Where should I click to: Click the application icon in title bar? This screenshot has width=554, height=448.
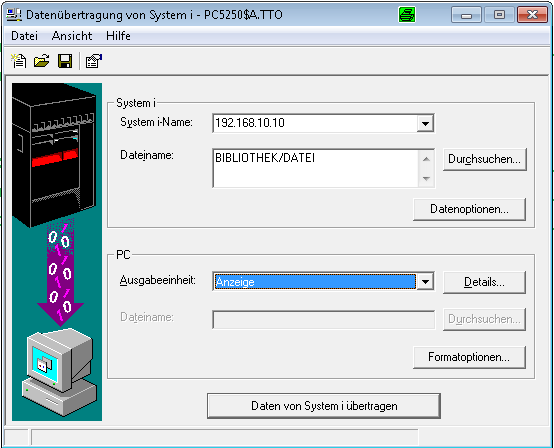(x=14, y=15)
